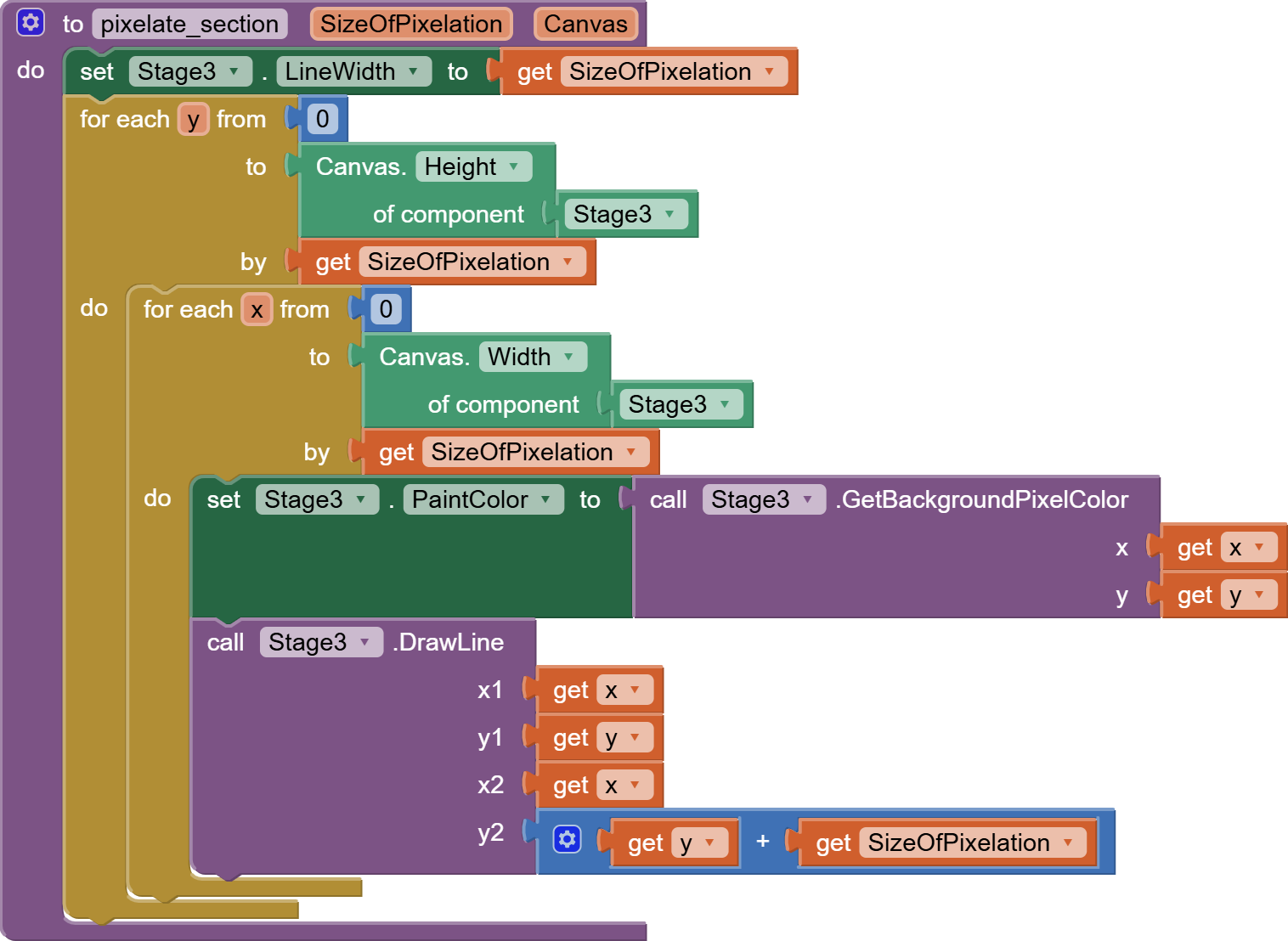Click the 0 value in for each y
Image resolution: width=1288 pixels, height=941 pixels.
point(323,119)
